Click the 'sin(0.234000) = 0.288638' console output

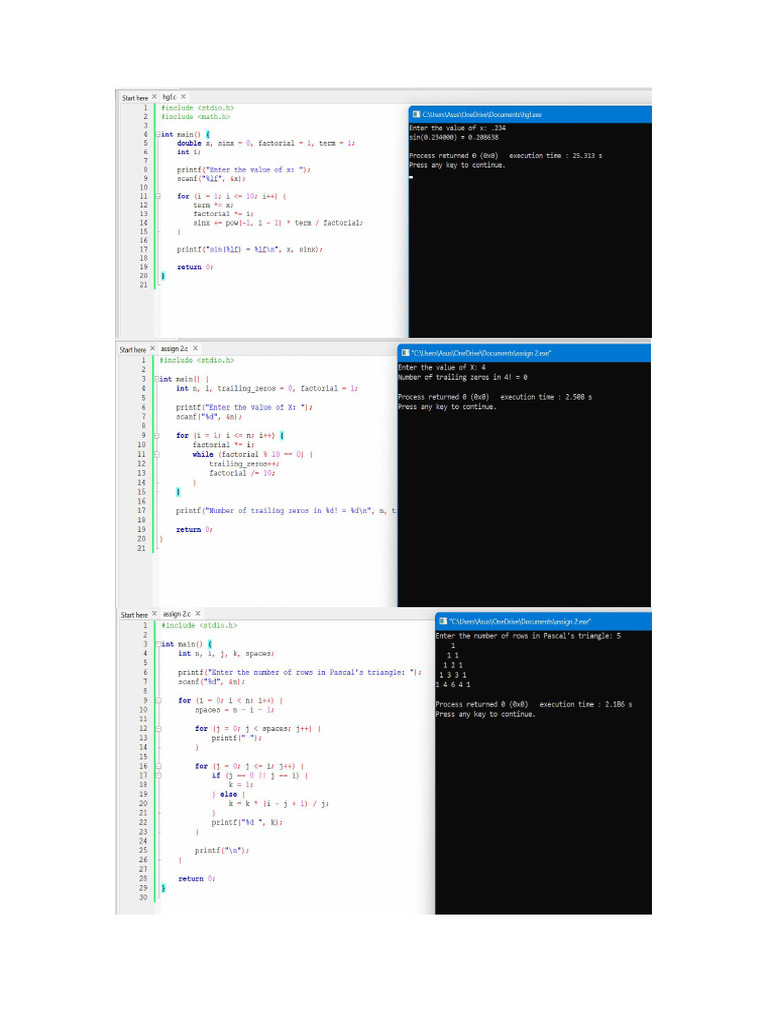(x=453, y=138)
